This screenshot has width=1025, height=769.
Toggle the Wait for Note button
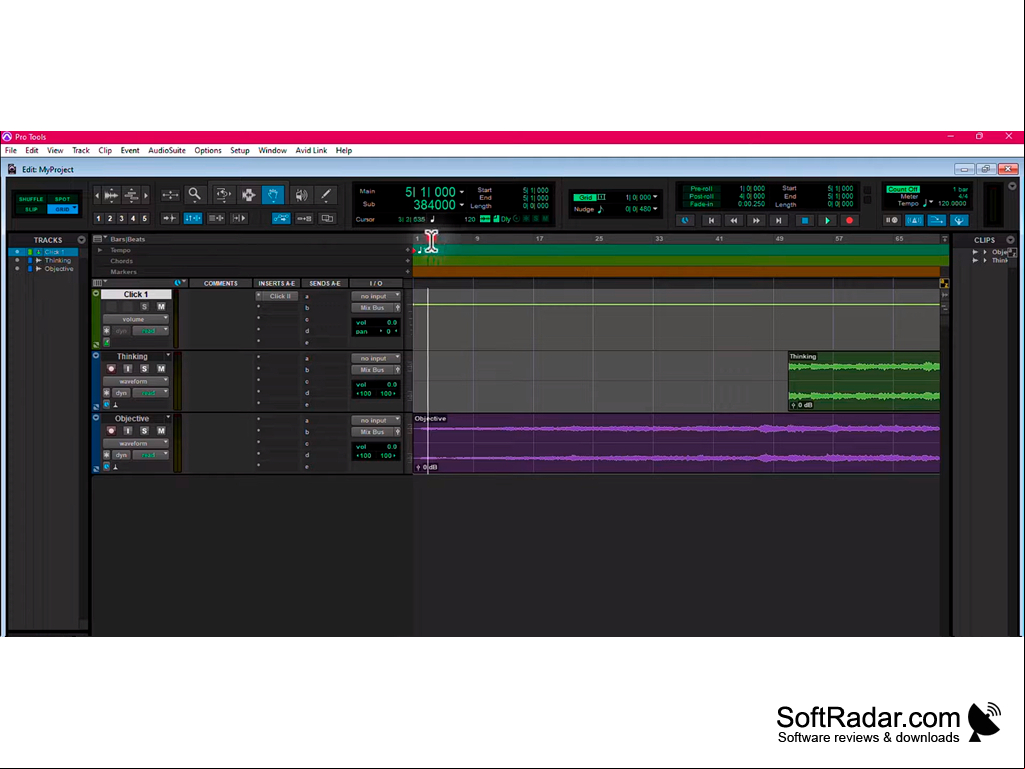tap(892, 220)
